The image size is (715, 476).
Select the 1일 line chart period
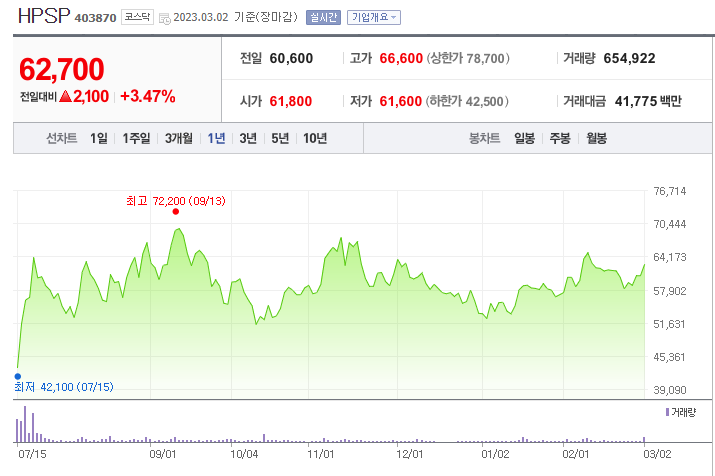point(98,139)
